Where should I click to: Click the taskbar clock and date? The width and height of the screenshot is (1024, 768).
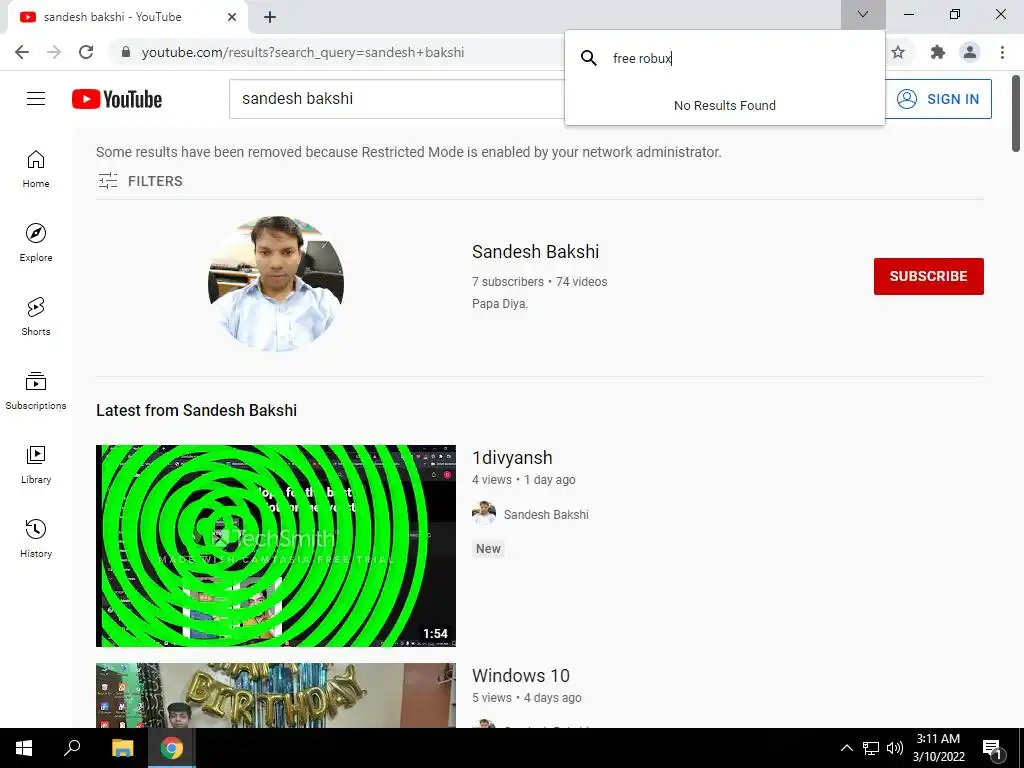tap(938, 748)
